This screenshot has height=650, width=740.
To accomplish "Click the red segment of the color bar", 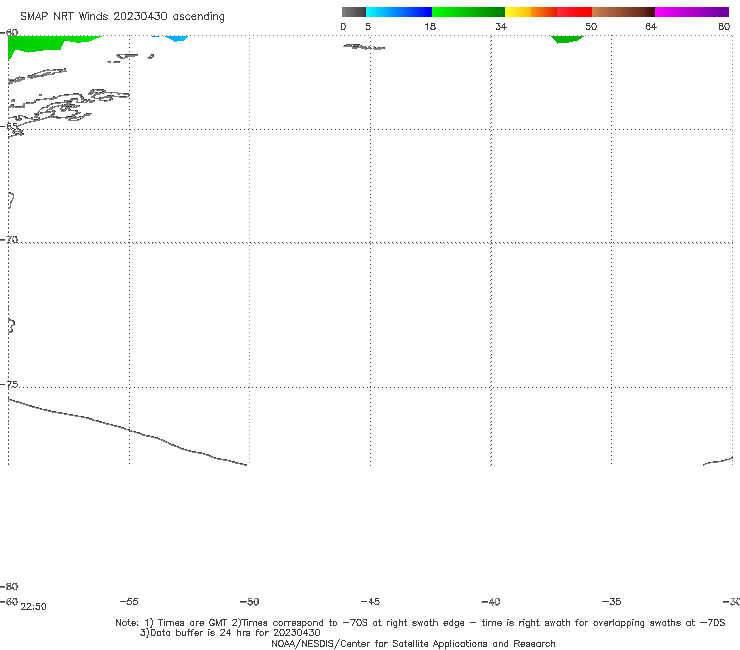I will (574, 12).
